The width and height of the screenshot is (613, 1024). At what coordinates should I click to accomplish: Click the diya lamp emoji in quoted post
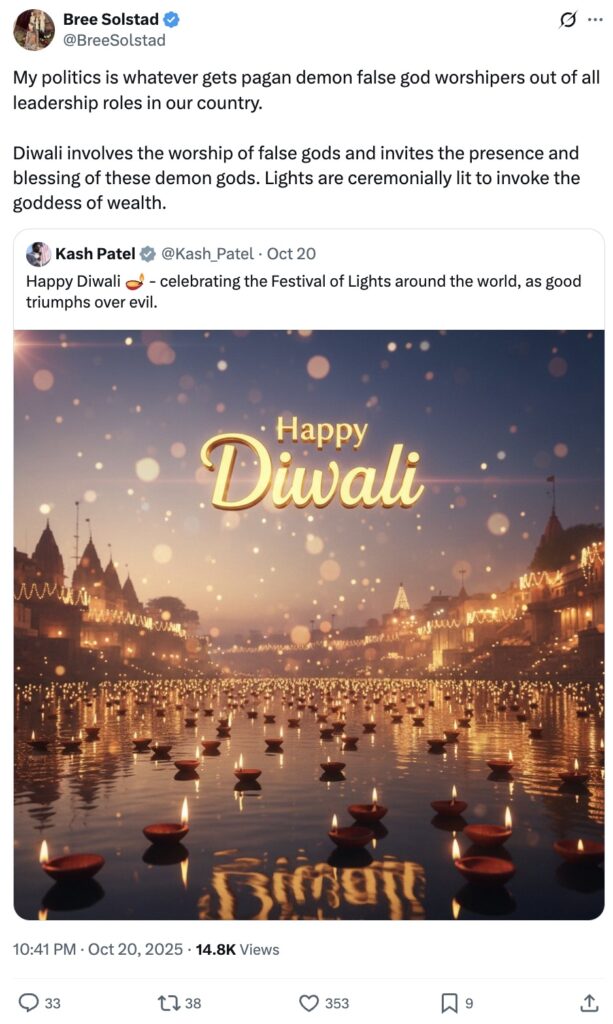pos(135,280)
